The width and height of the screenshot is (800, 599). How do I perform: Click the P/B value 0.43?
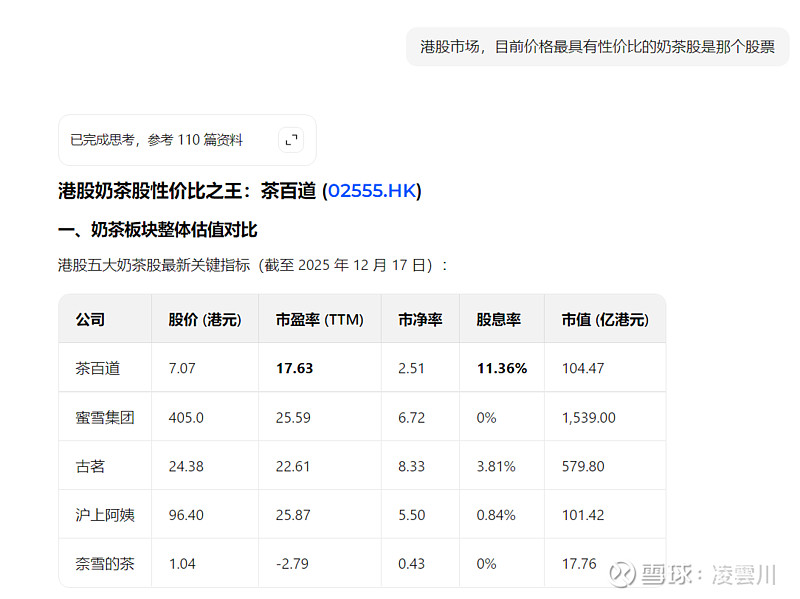[x=411, y=564]
